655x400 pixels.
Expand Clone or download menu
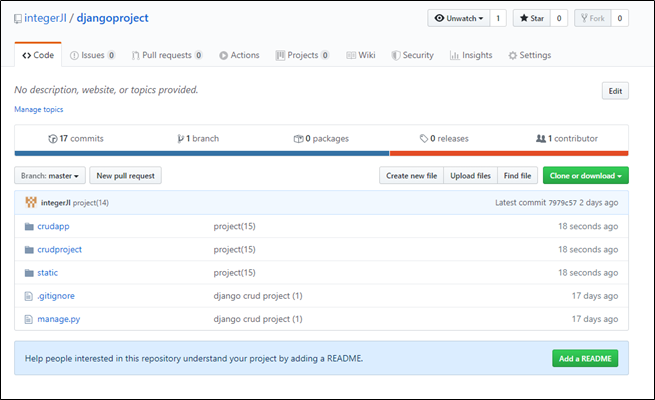pos(586,176)
